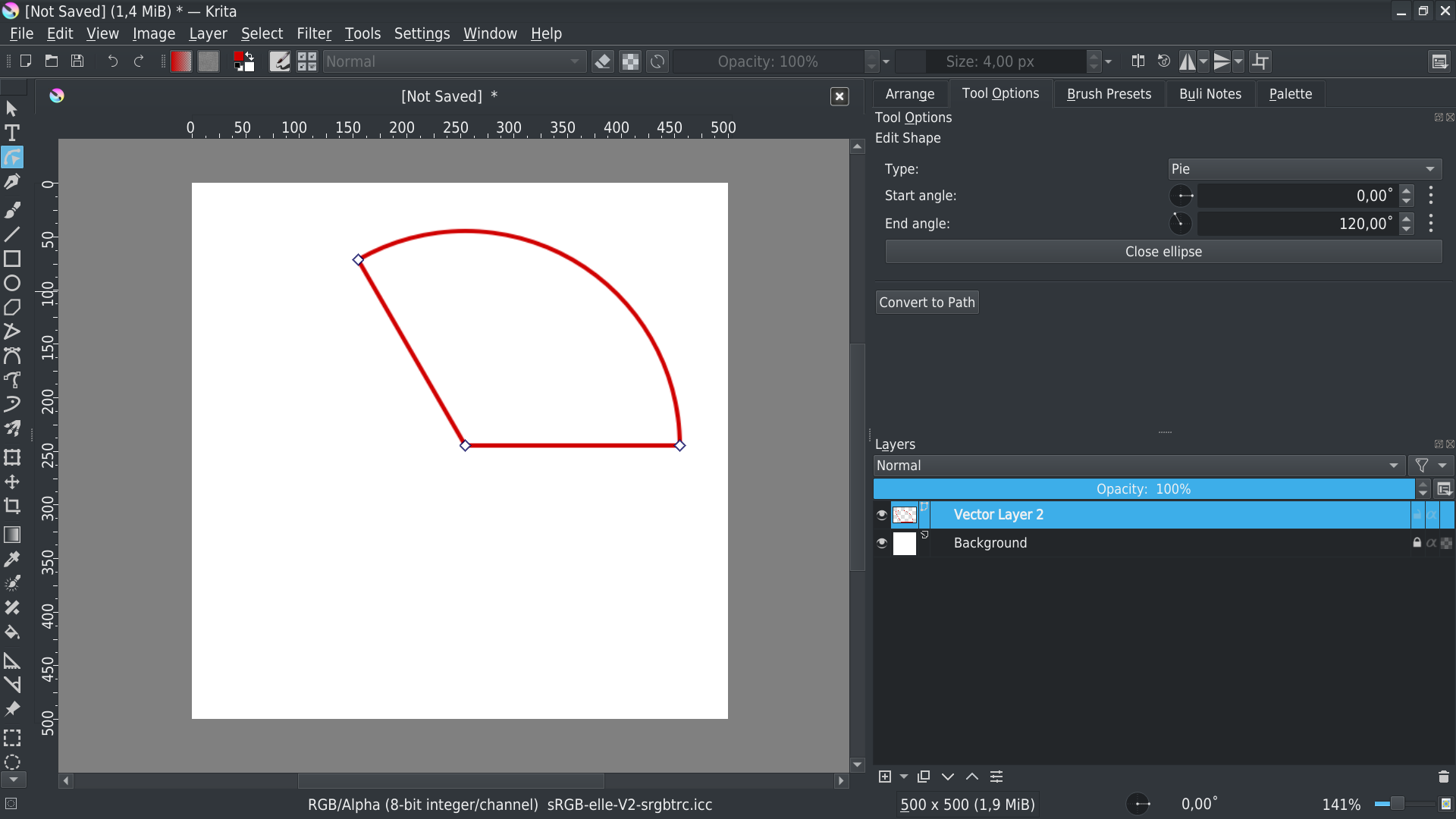This screenshot has height=819, width=1456.
Task: Pick the Color sampler eyedropper tool
Action: click(x=12, y=560)
